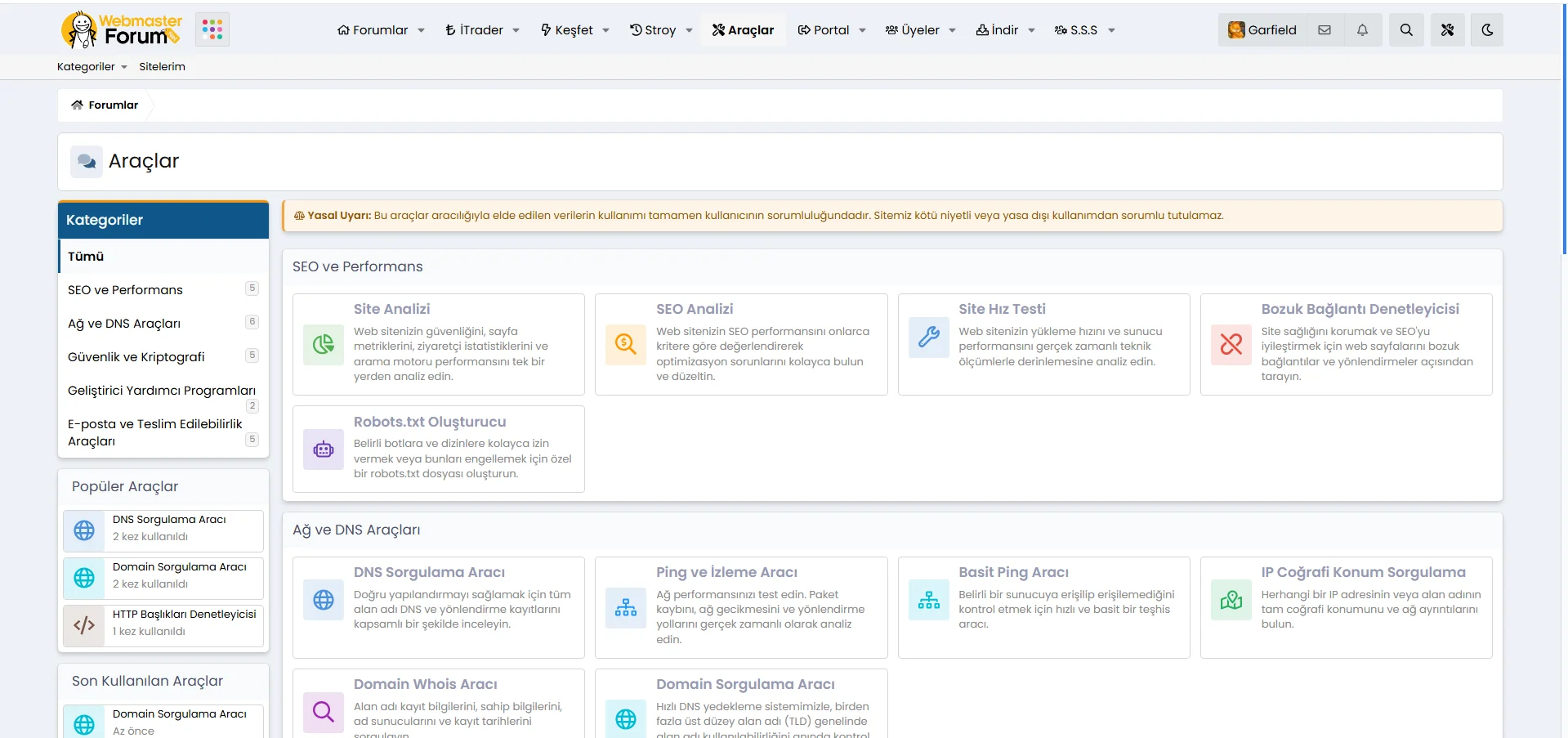Click the notifications bell icon
Screen dimensions: 1568x738
point(1362,30)
